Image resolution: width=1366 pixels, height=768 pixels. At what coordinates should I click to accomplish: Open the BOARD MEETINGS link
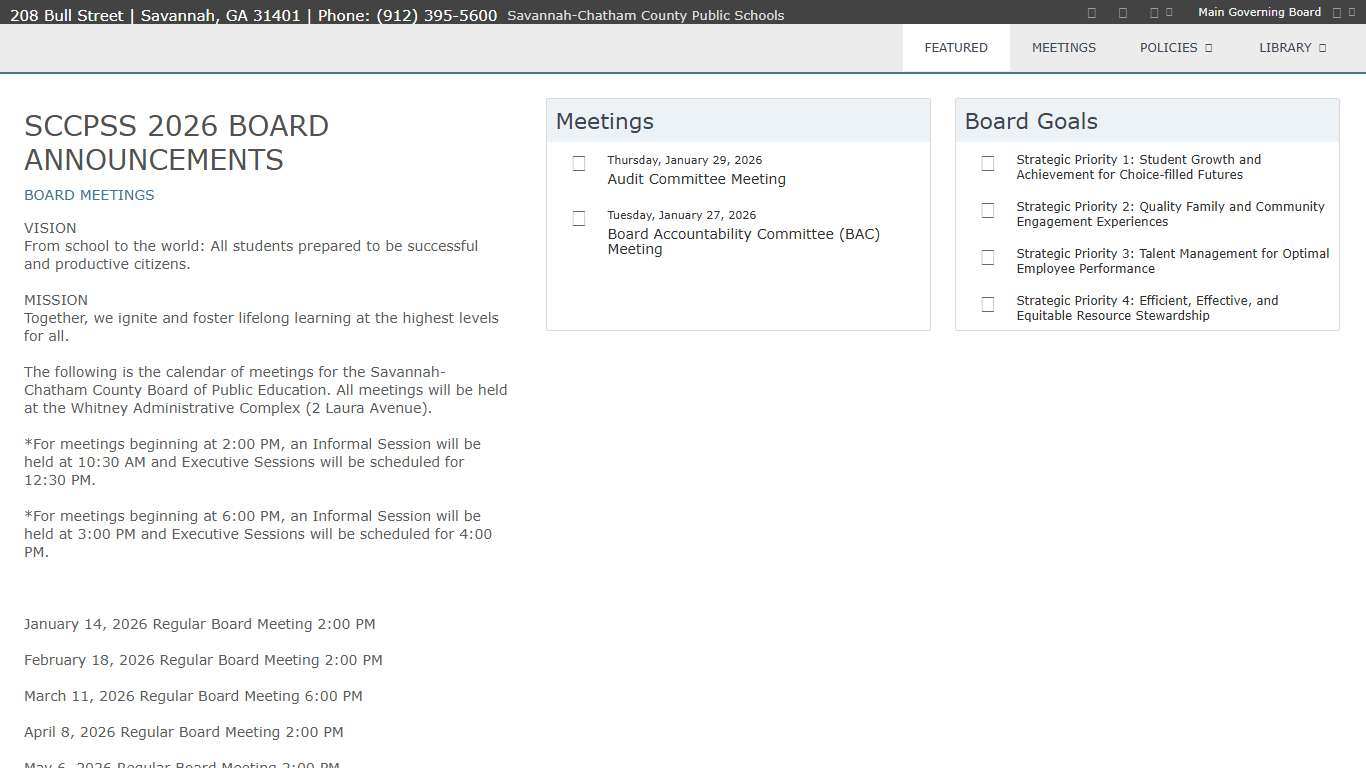pyautogui.click(x=89, y=195)
